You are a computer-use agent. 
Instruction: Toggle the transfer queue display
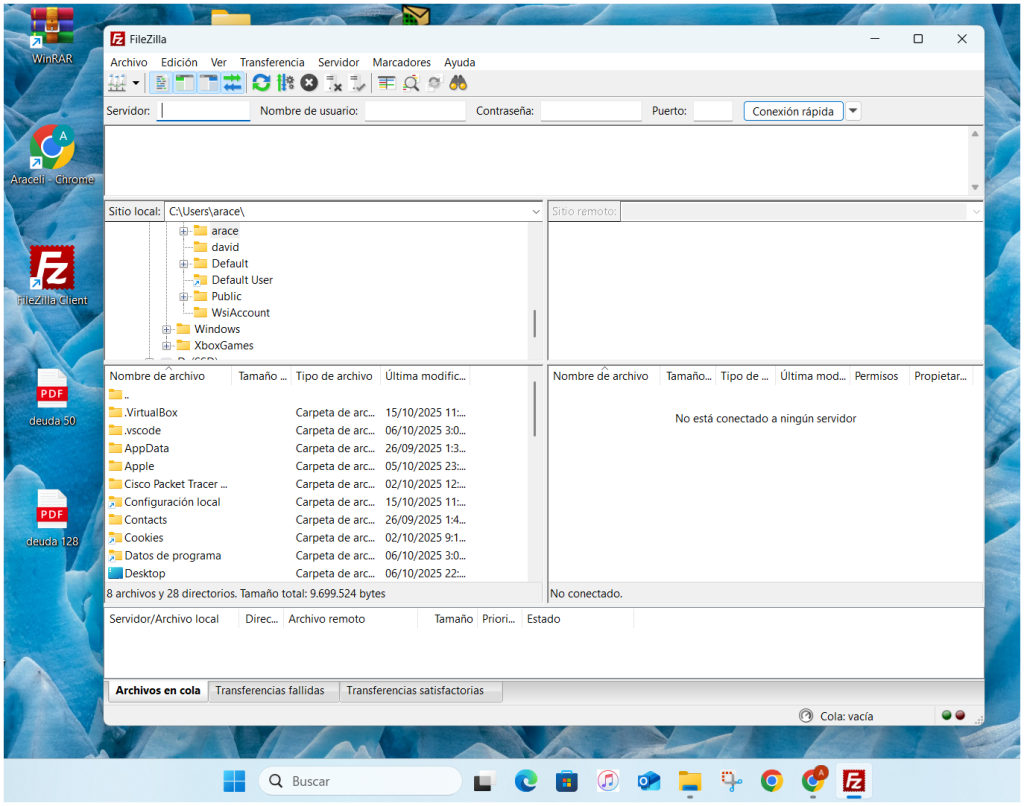232,83
